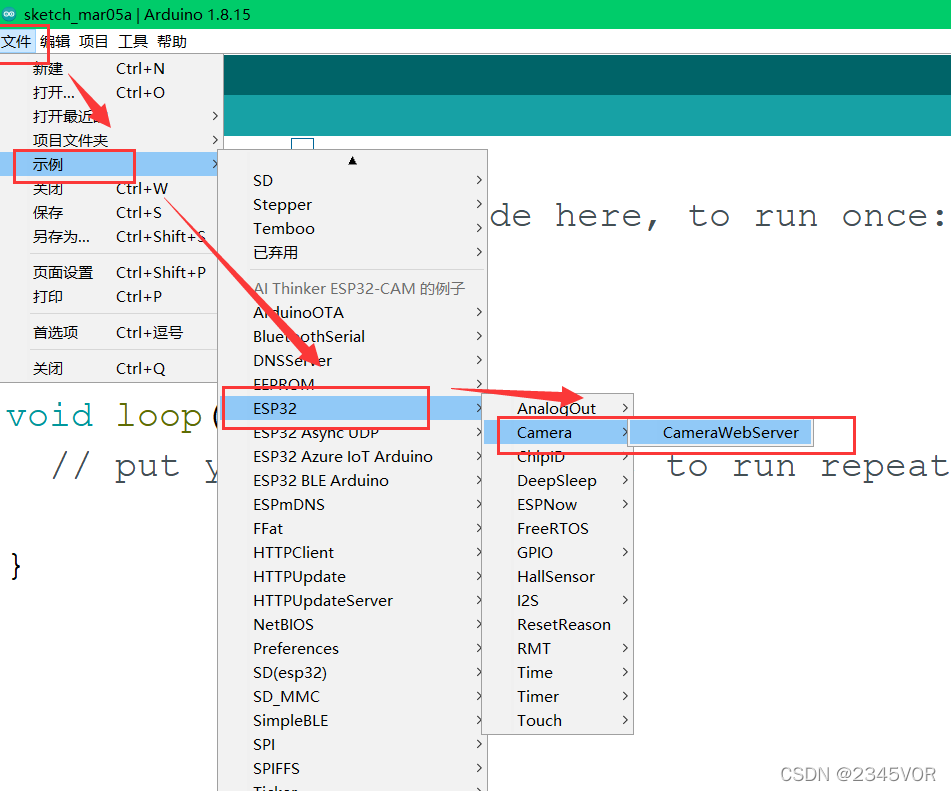Image resolution: width=951 pixels, height=791 pixels.
Task: Open HTTPClient examples submenu
Action: pos(352,552)
